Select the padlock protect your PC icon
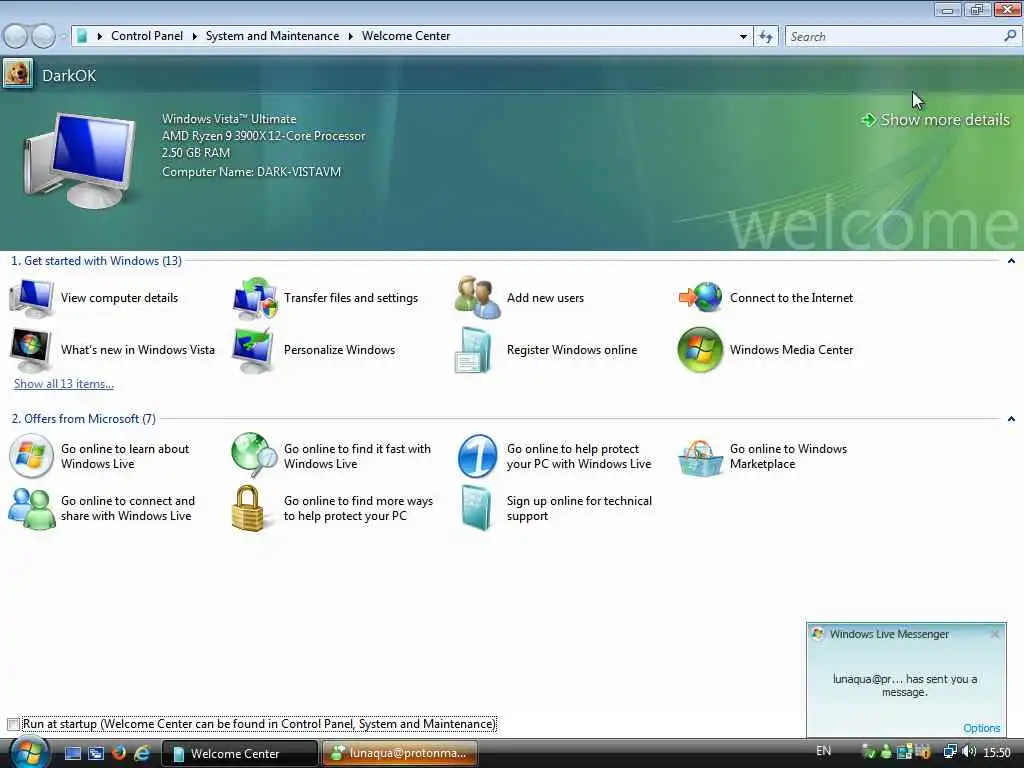This screenshot has height=768, width=1024. pos(248,508)
